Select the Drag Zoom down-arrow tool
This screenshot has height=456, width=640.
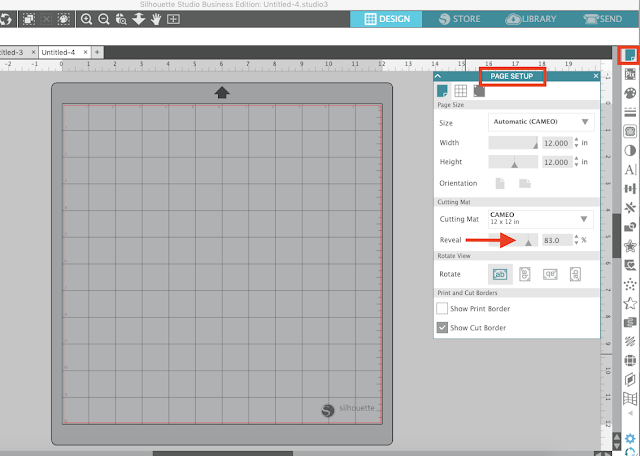pos(139,19)
